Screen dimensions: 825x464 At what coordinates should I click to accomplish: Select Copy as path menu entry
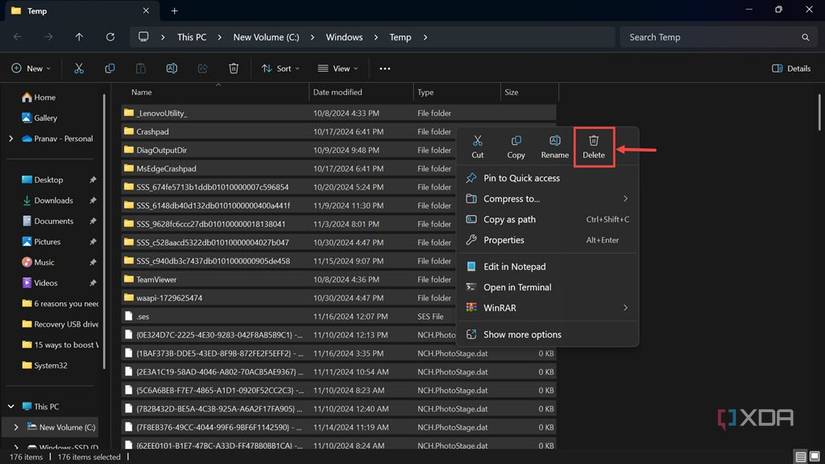pos(548,219)
